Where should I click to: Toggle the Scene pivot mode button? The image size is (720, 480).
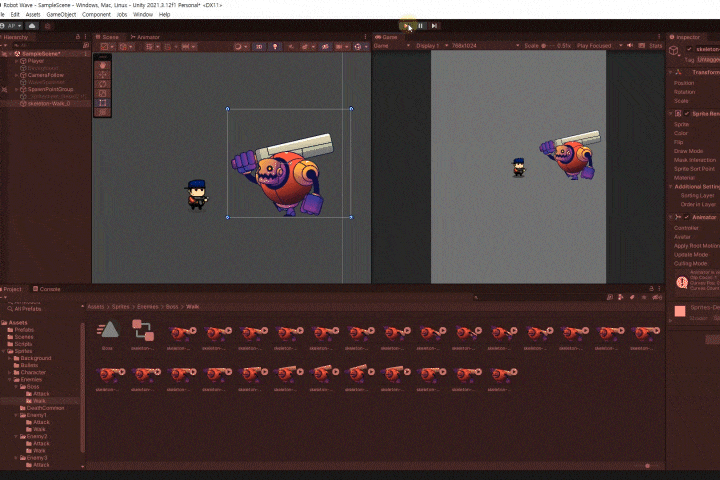(107, 46)
